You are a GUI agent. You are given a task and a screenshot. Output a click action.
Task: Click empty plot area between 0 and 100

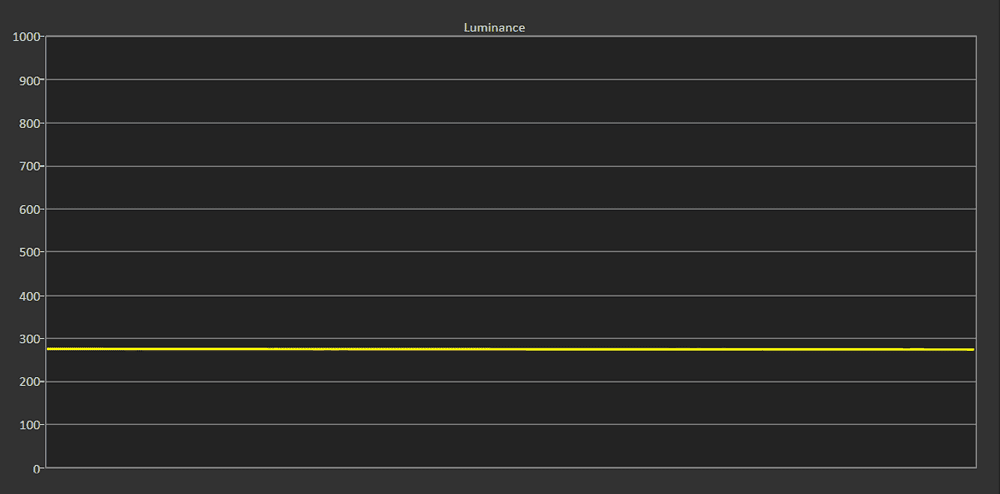point(510,446)
